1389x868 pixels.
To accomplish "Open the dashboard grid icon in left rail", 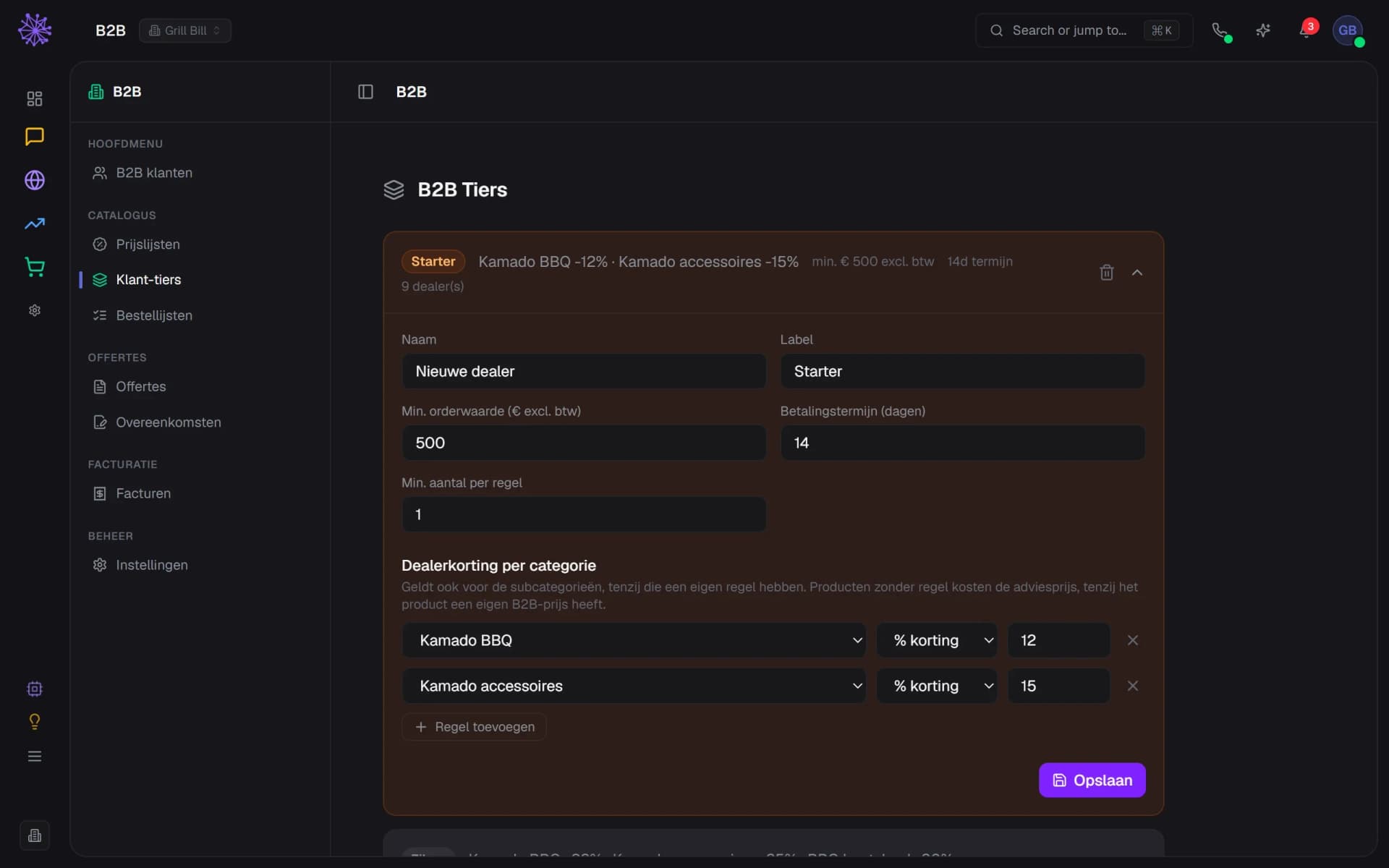I will point(35,98).
